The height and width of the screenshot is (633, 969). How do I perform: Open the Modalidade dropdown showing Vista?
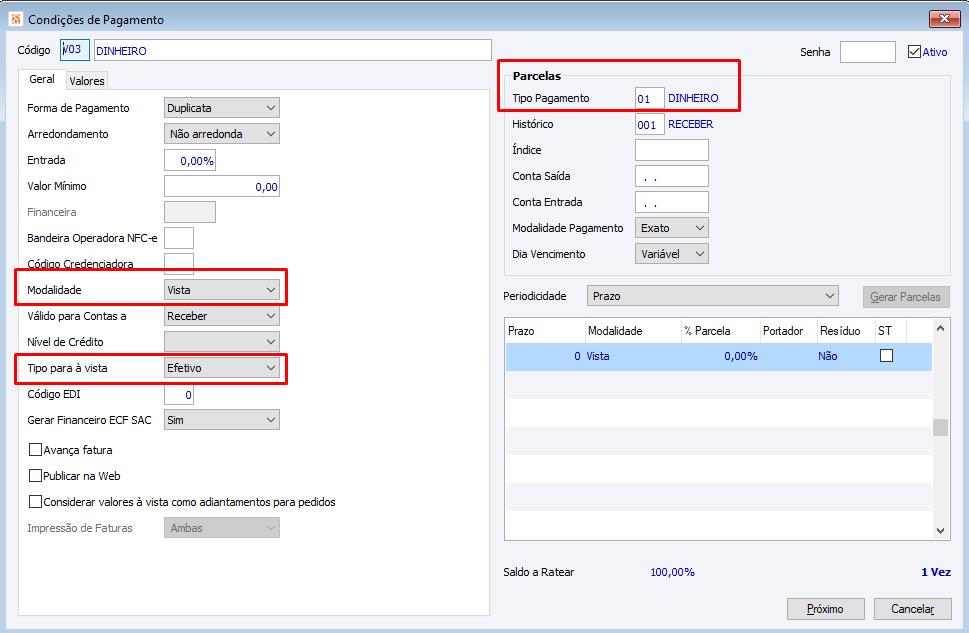pyautogui.click(x=222, y=290)
